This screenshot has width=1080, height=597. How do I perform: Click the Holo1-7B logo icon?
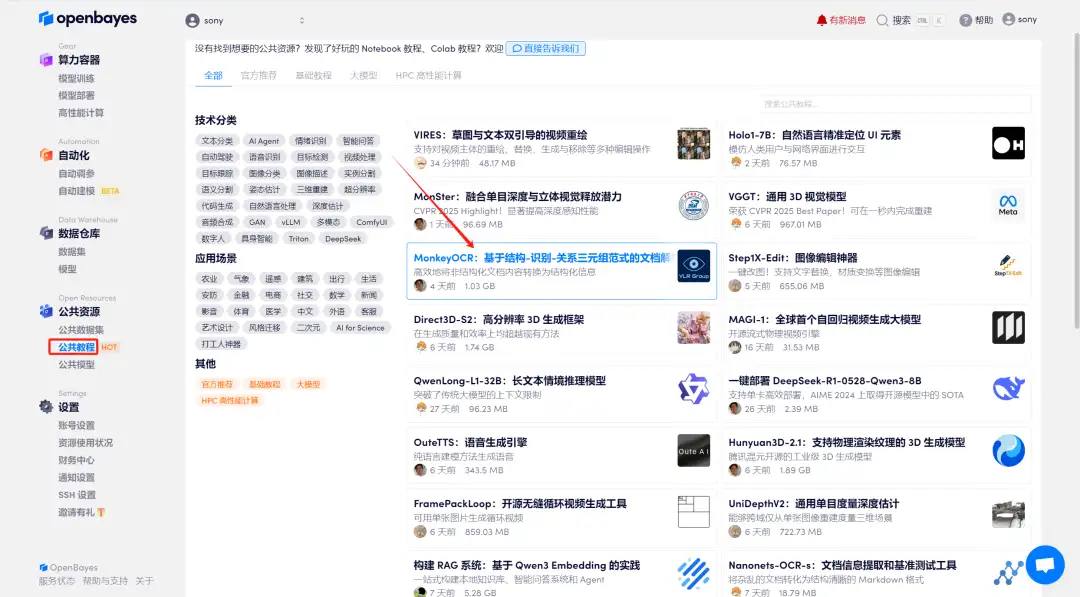pos(1008,143)
